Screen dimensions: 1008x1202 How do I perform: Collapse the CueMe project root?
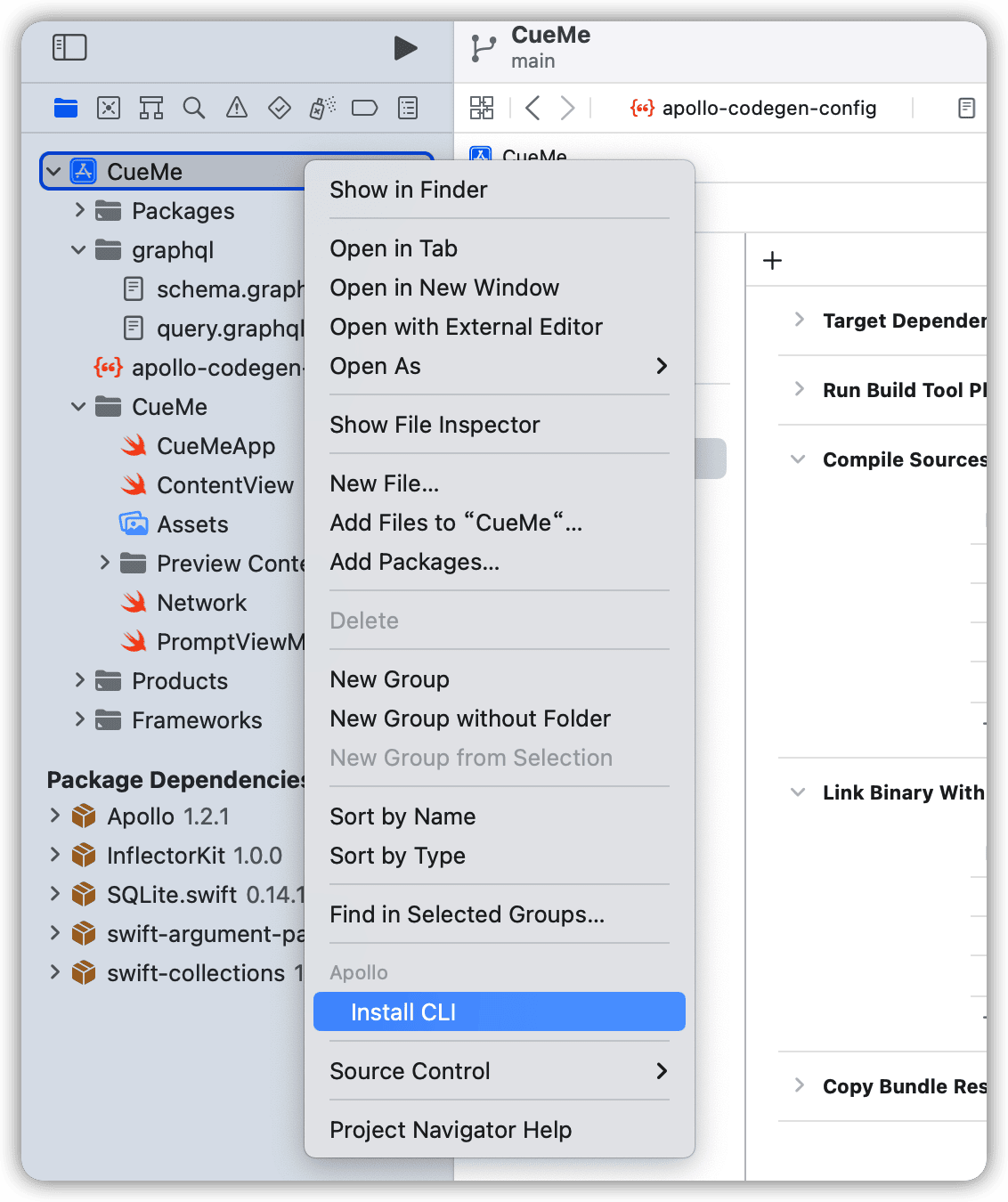[53, 171]
